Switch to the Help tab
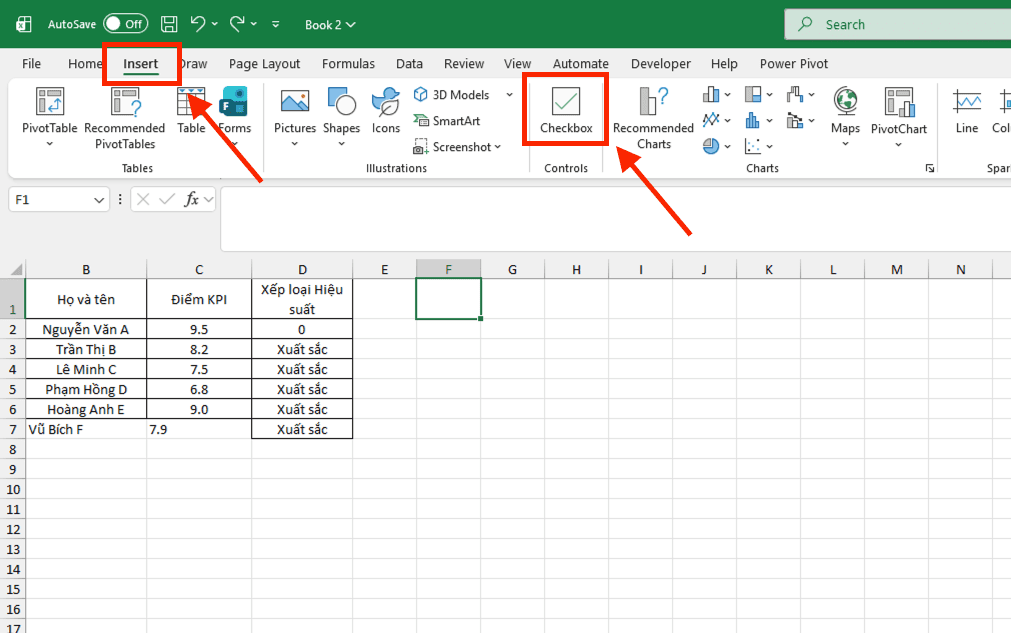This screenshot has width=1011, height=633. [724, 64]
